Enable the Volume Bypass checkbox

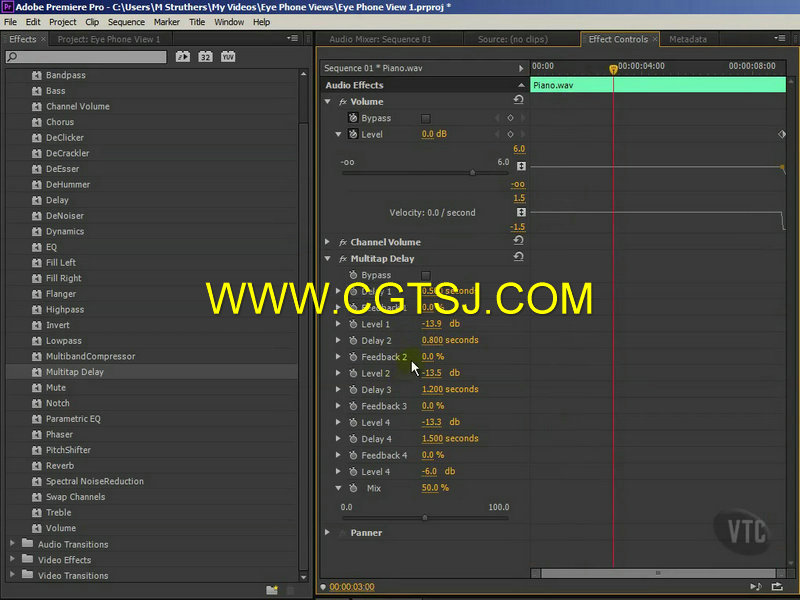(x=426, y=118)
